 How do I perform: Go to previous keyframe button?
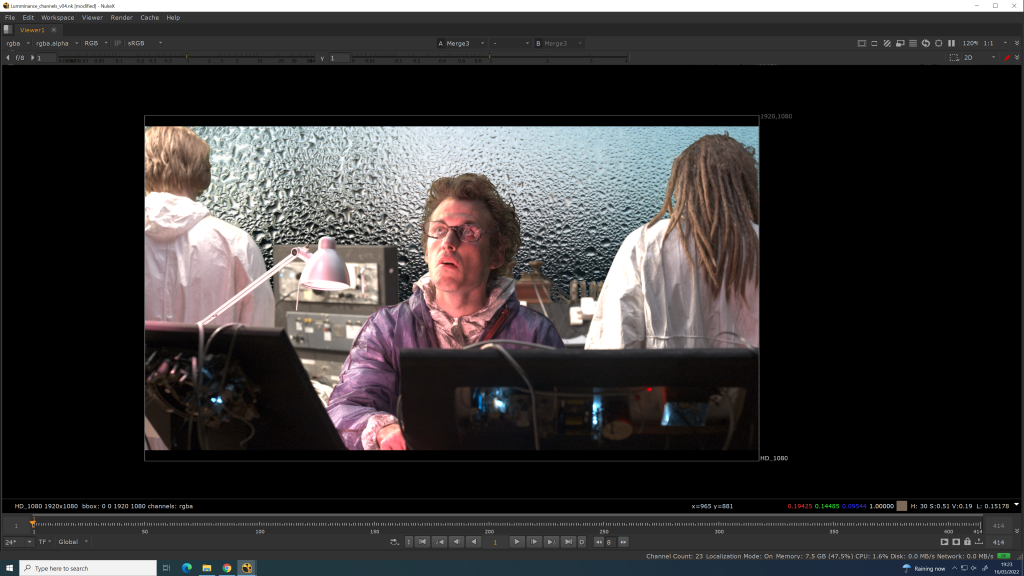440,542
